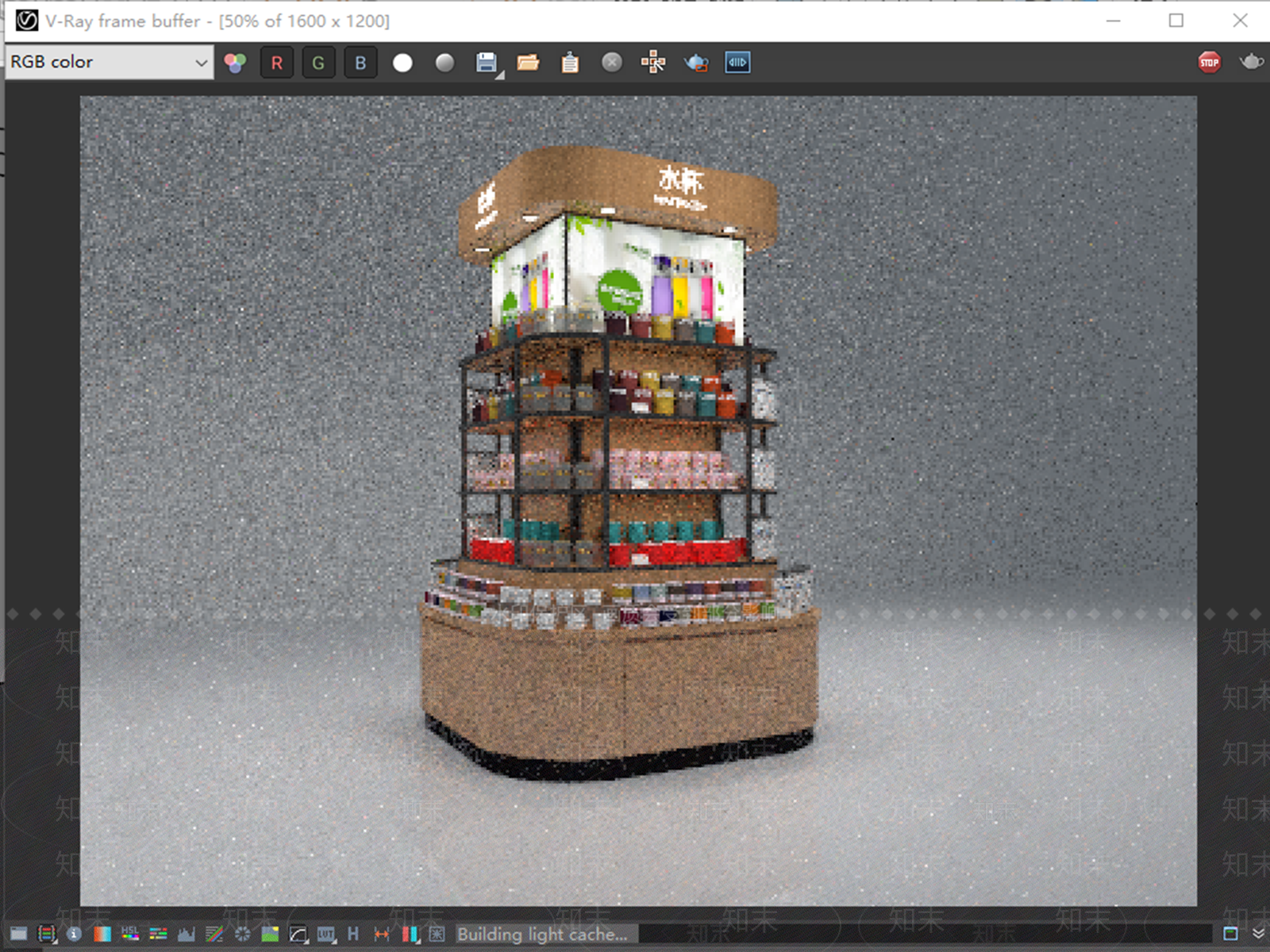Click the H icon in bottom toolbar

[353, 934]
